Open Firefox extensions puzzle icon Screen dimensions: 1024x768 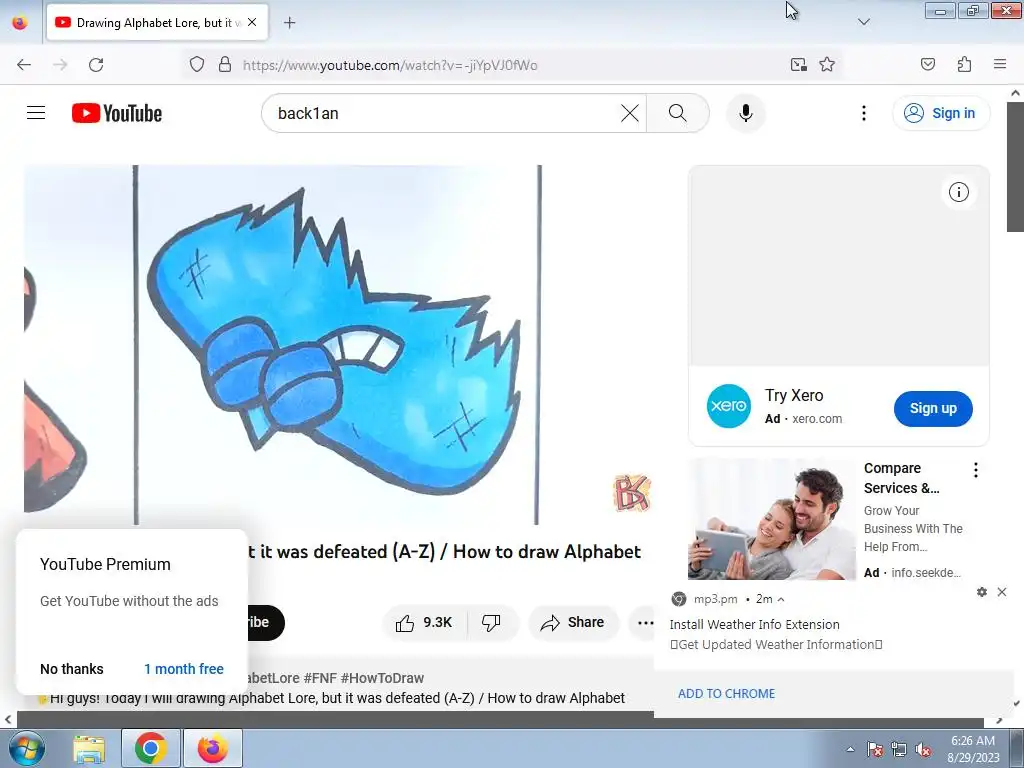pyautogui.click(x=964, y=65)
